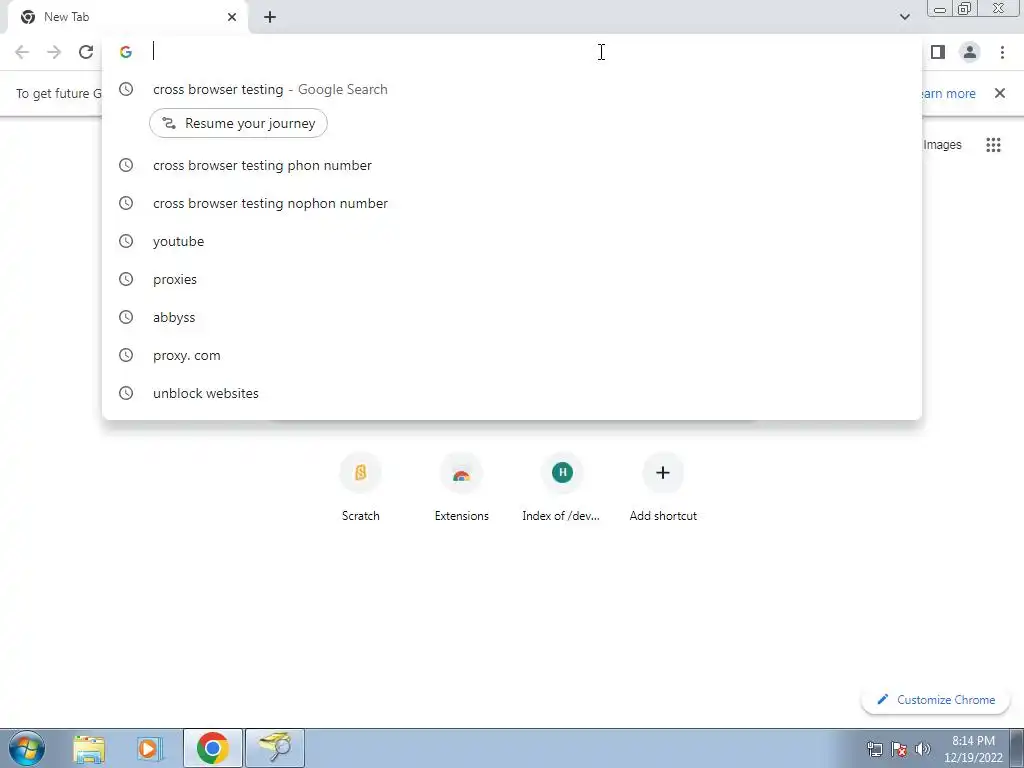Click the Learn more link in info bar
The image size is (1024, 768).
pyautogui.click(x=948, y=93)
